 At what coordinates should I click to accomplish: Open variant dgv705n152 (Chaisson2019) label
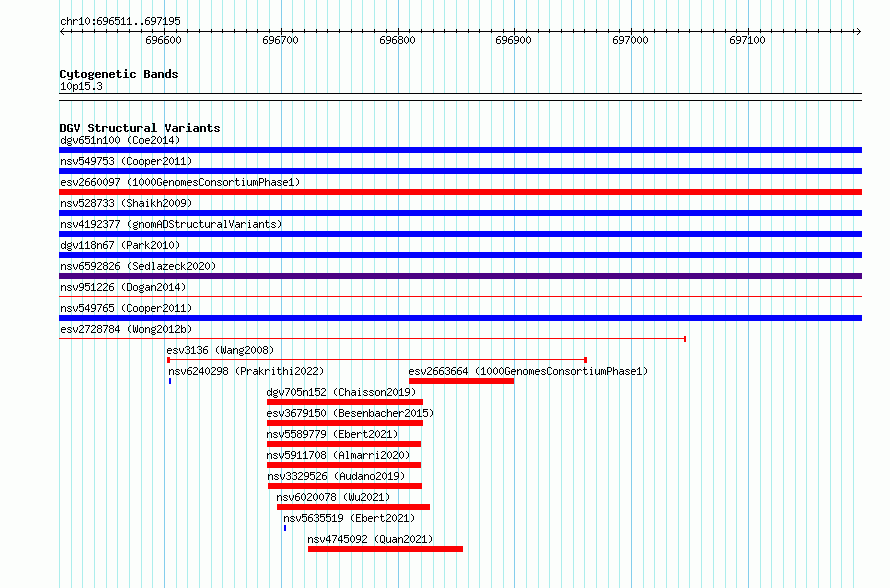click(x=341, y=392)
